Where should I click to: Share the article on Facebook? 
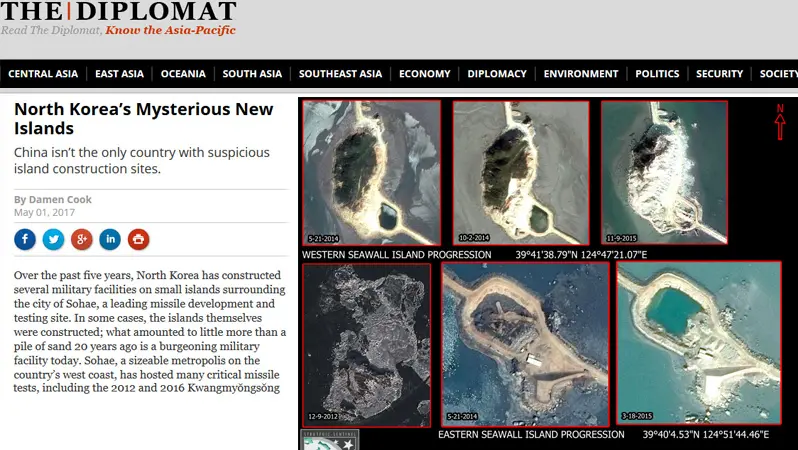[25, 239]
